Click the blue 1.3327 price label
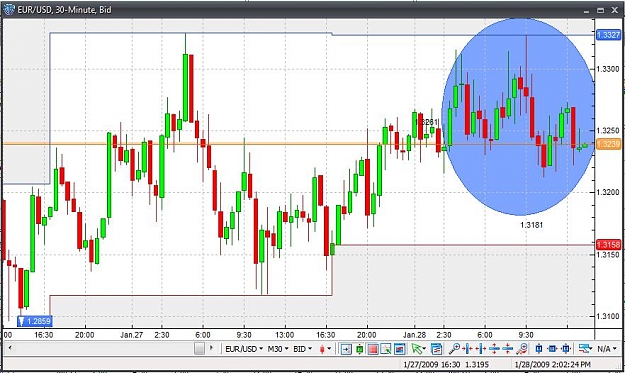The image size is (625, 373). [608, 35]
